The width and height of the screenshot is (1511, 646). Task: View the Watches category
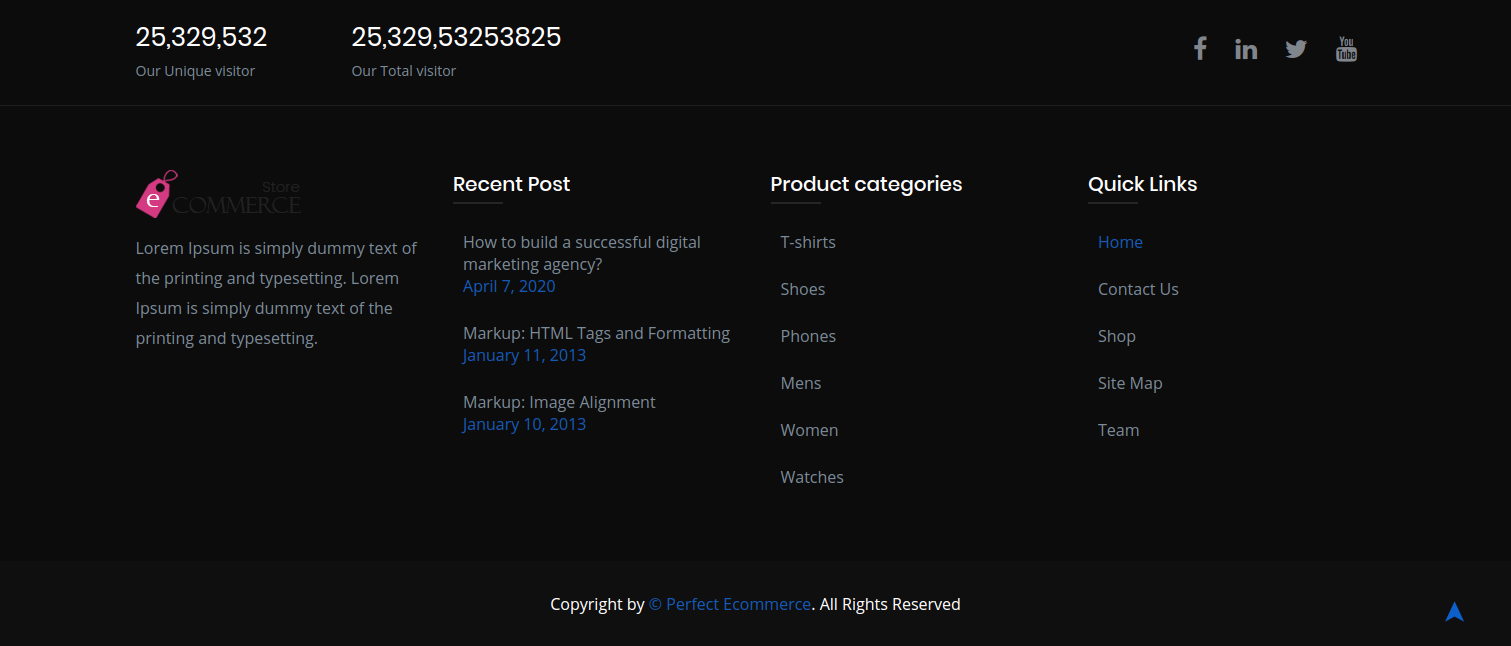811,477
